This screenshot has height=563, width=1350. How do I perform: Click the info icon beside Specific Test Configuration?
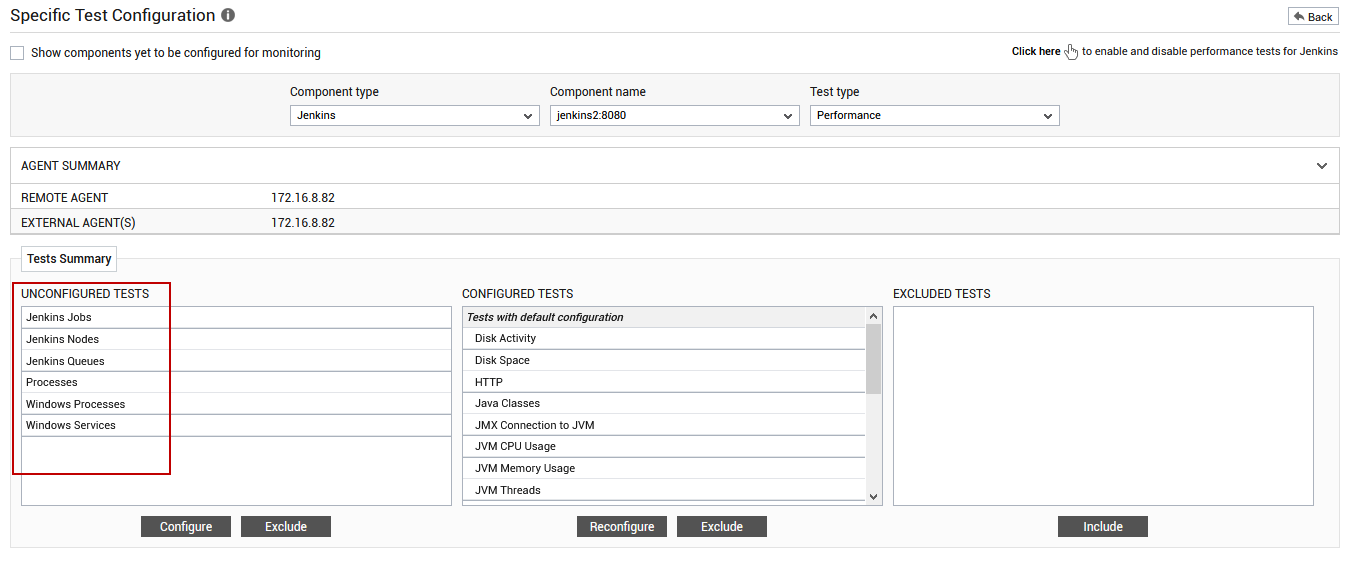pos(228,16)
